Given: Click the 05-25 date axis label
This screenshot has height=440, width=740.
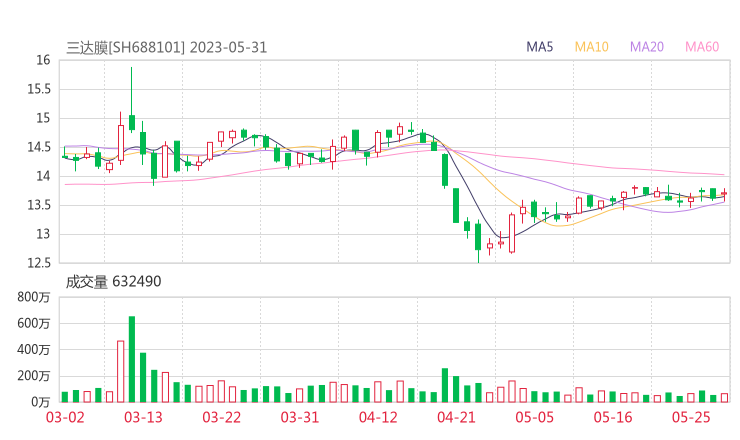Looking at the screenshot, I should point(691,417).
